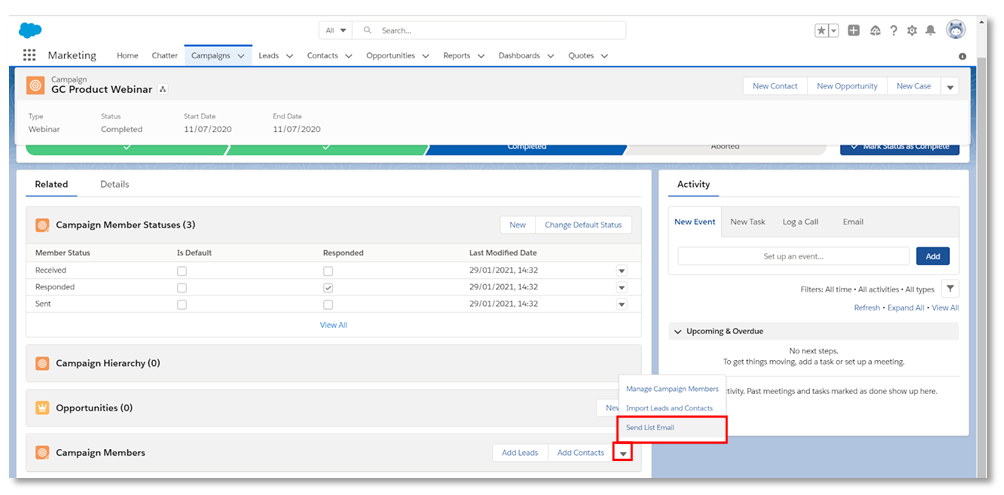Open row actions for Responded status

622,288
